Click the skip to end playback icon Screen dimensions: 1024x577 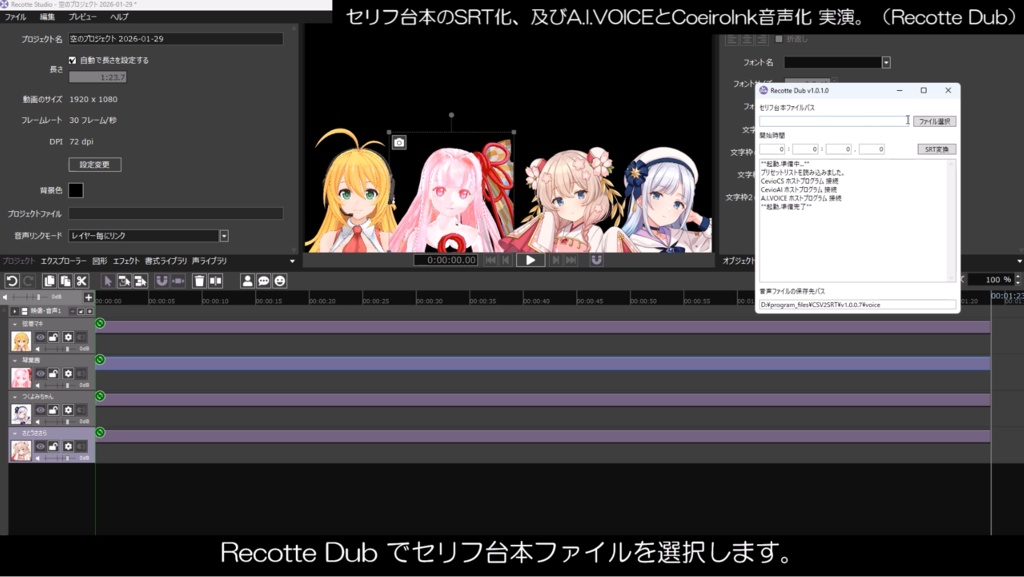[x=571, y=260]
